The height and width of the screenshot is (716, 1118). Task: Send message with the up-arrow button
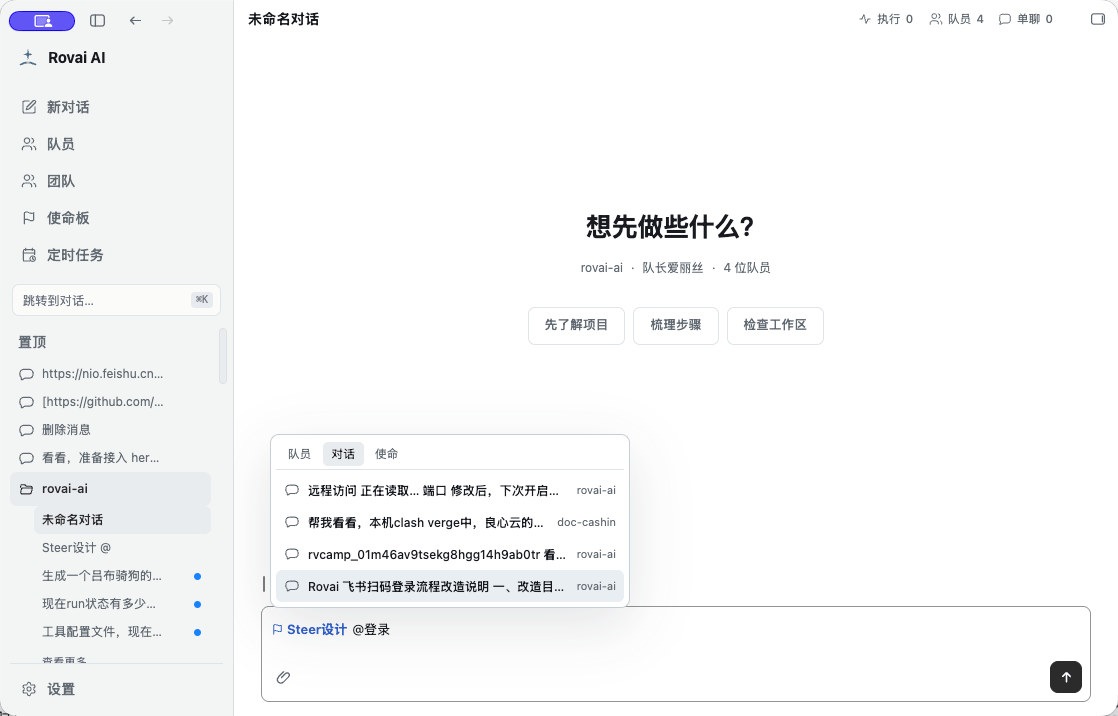[1066, 677]
